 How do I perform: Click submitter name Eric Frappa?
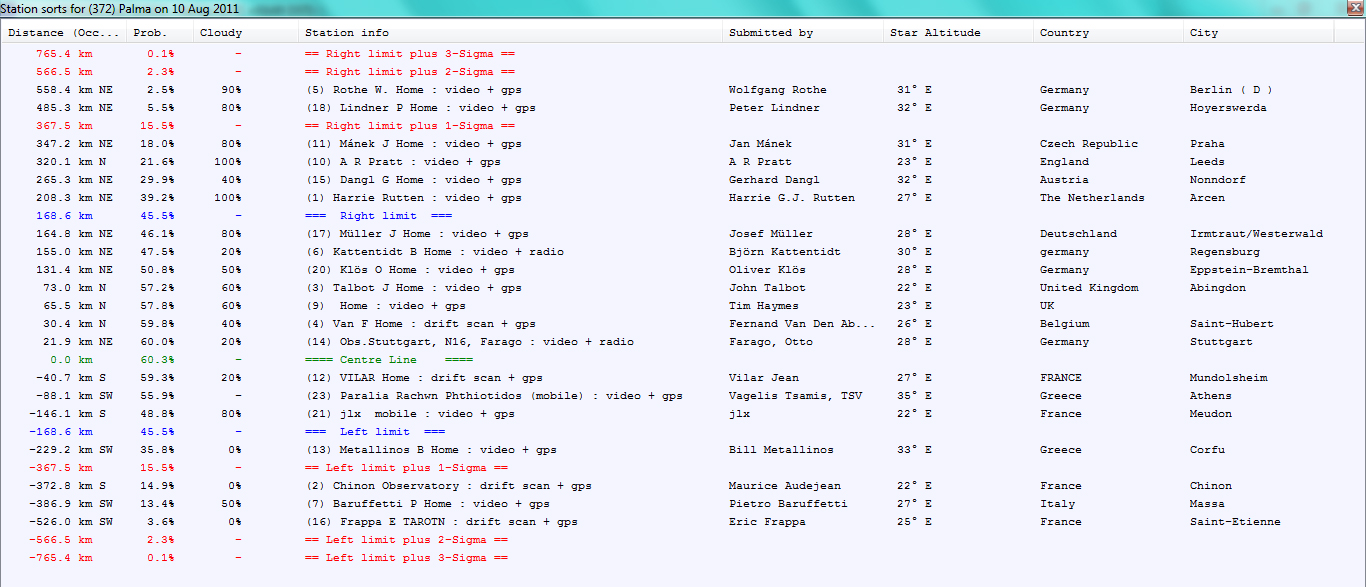coord(767,522)
